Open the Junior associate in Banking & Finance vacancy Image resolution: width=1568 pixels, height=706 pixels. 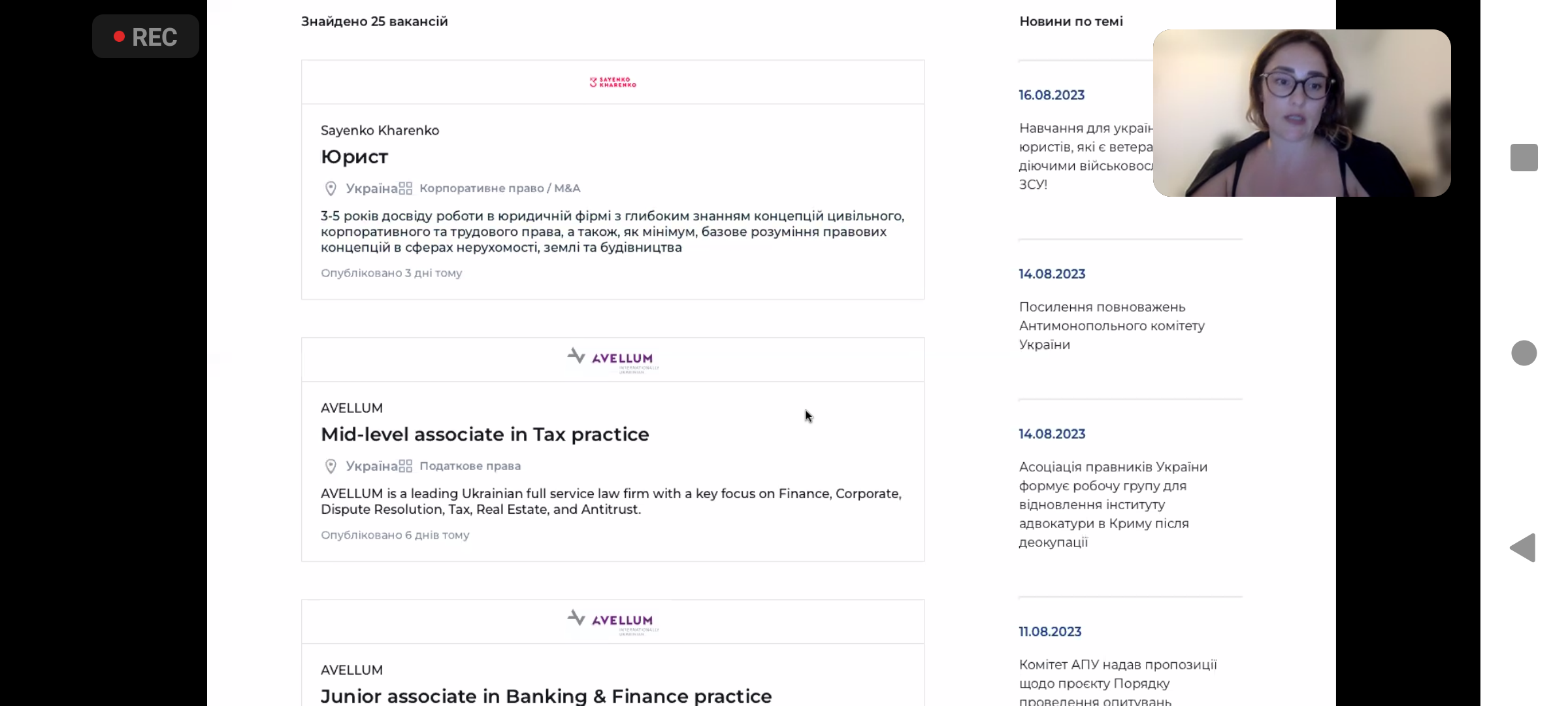pyautogui.click(x=546, y=696)
